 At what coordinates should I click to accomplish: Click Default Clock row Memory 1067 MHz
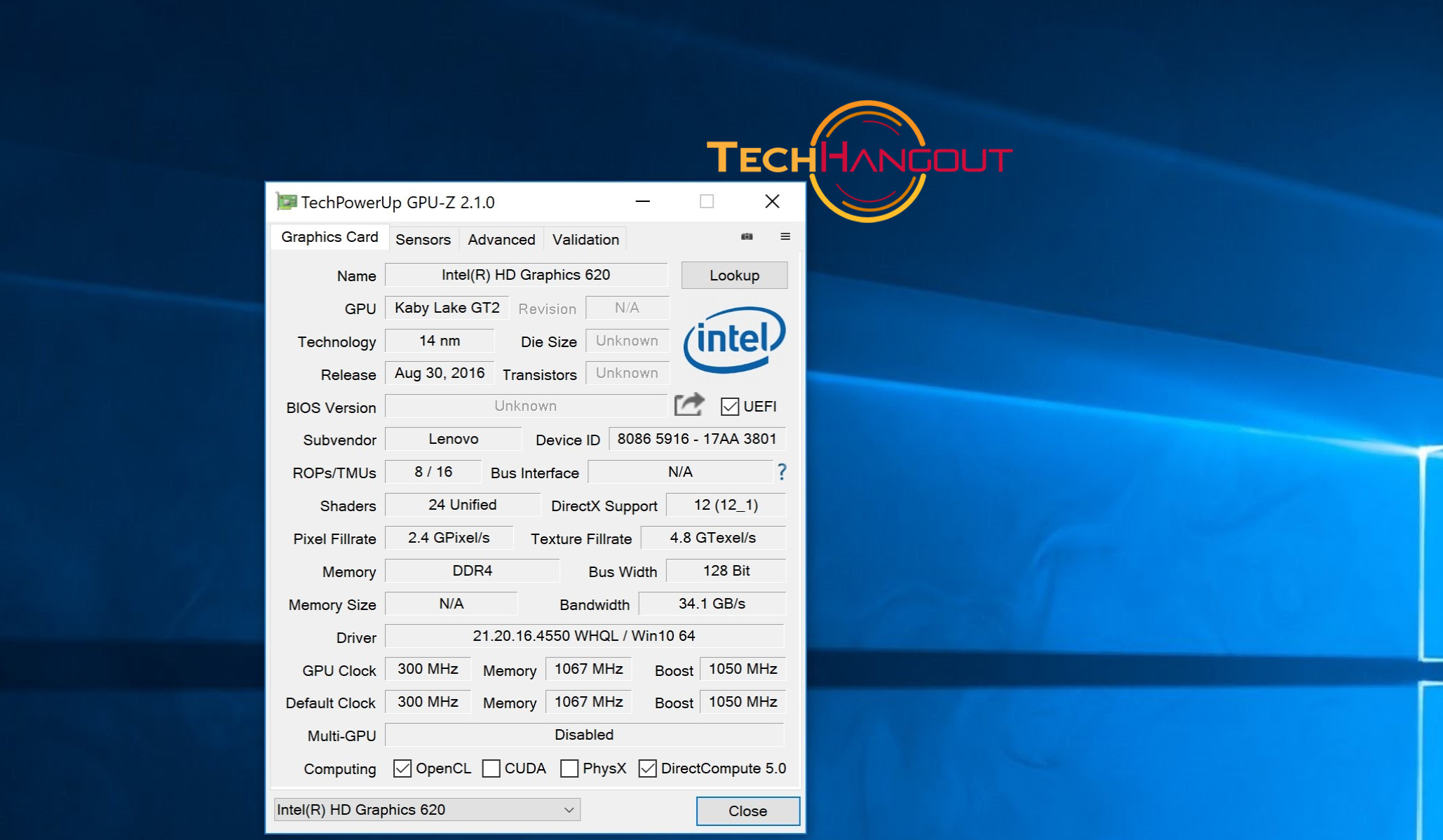click(589, 702)
